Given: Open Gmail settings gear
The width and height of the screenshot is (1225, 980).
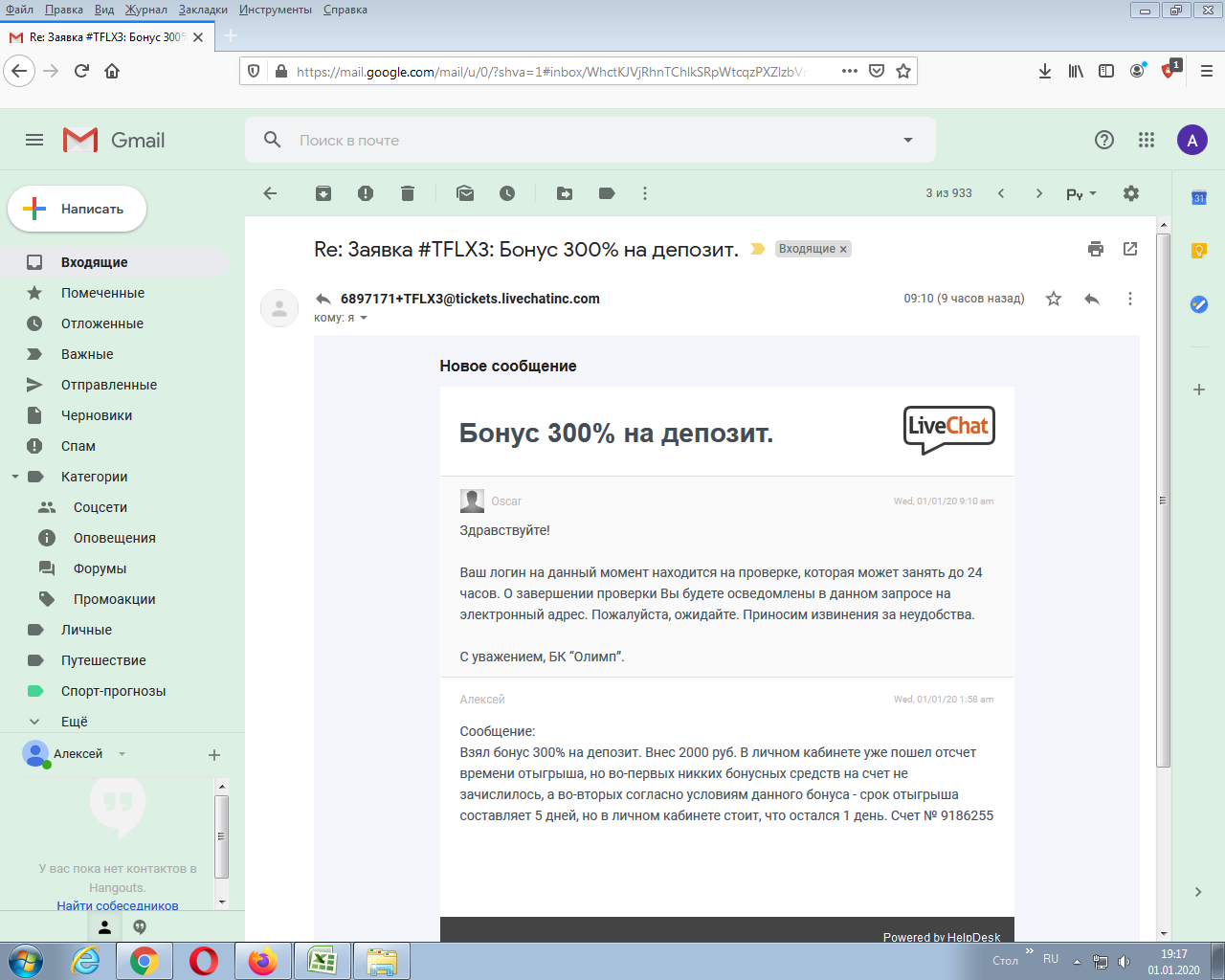Looking at the screenshot, I should pyautogui.click(x=1131, y=193).
